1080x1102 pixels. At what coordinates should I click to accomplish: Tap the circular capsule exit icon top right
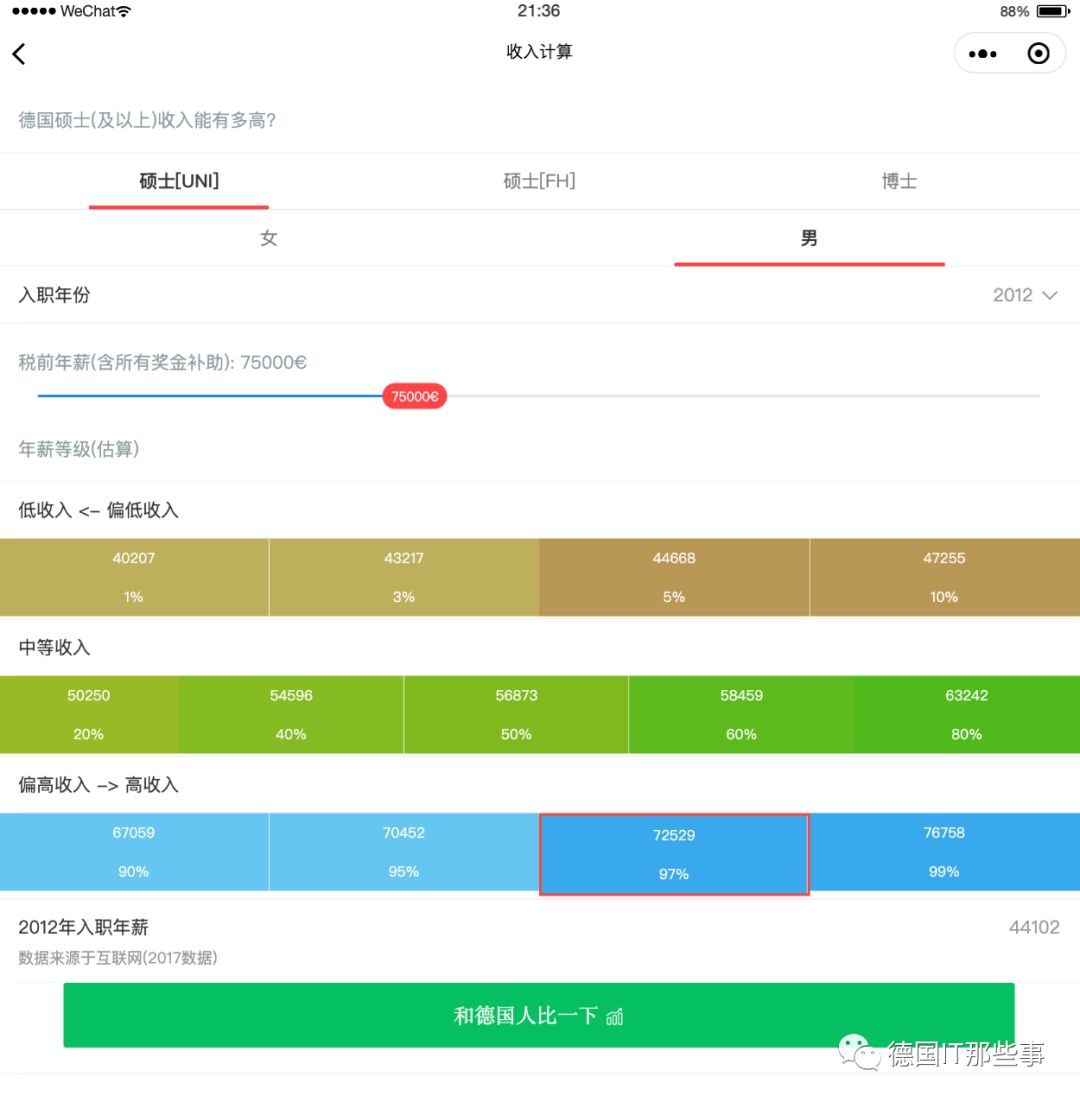1037,53
